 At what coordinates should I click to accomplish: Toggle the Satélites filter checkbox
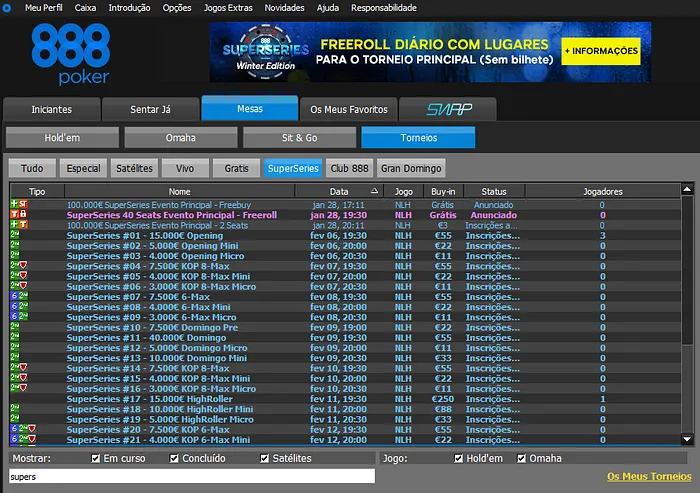point(264,459)
